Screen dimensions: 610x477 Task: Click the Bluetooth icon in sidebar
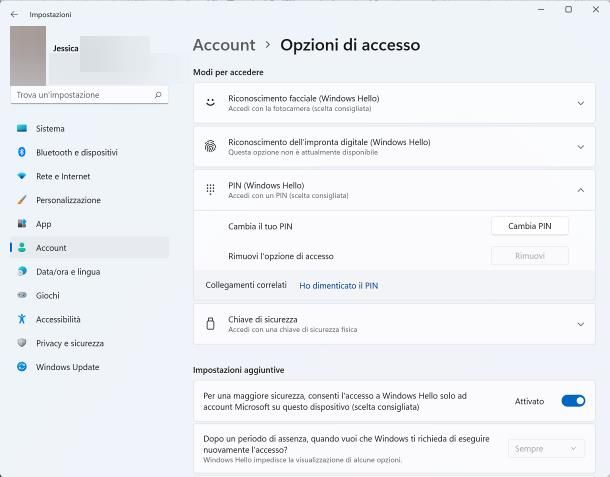22,152
